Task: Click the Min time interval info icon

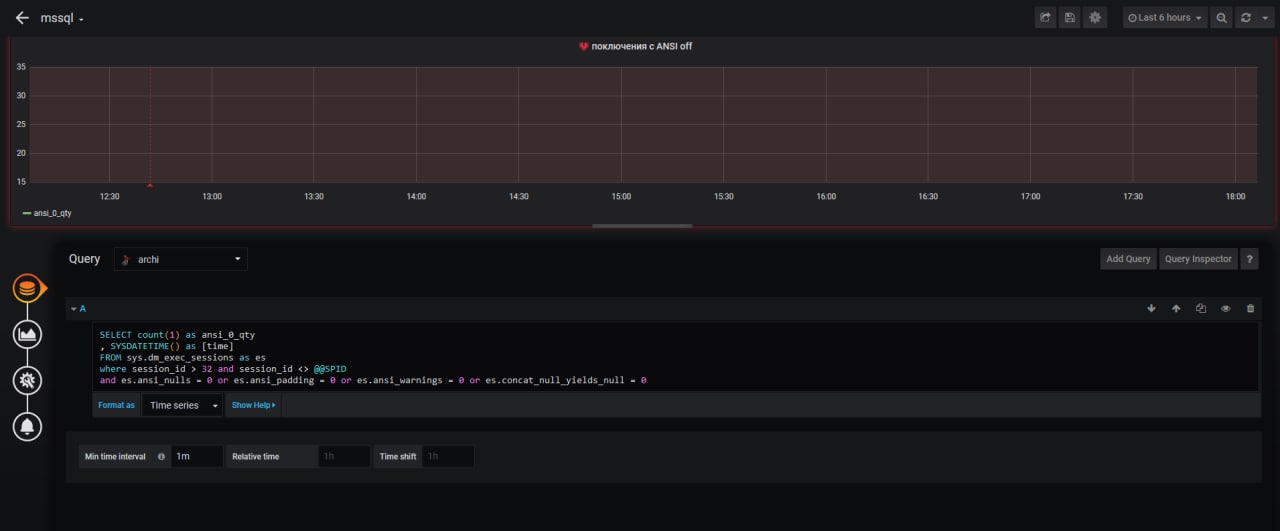Action: click(x=161, y=456)
